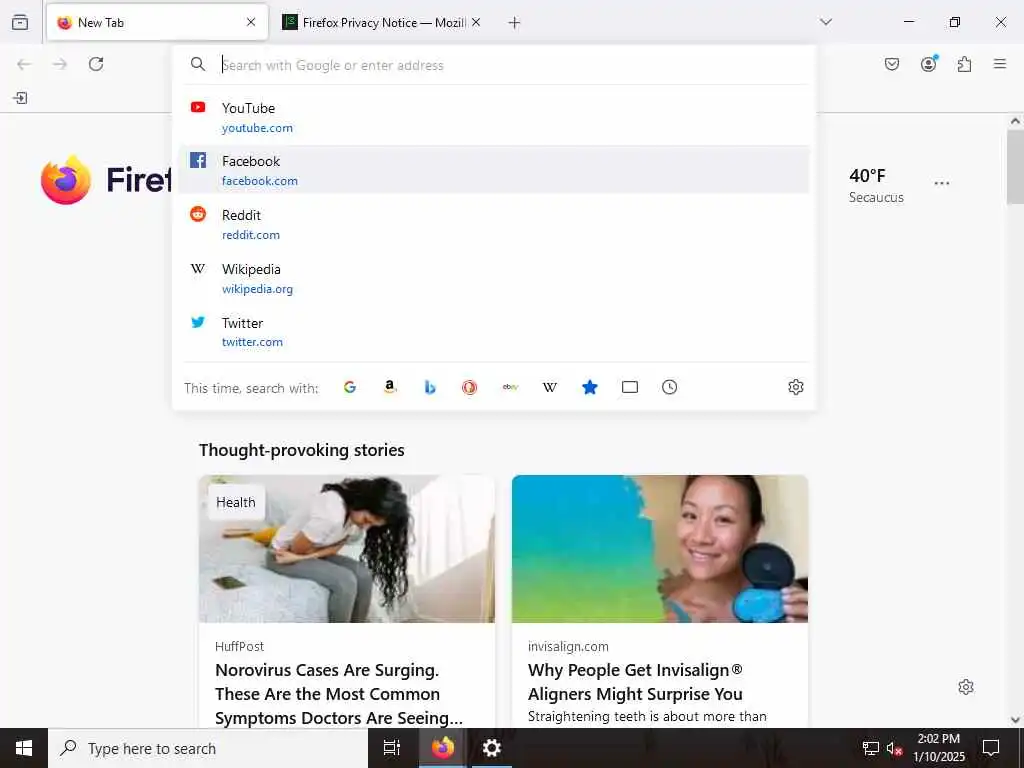Image resolution: width=1024 pixels, height=768 pixels.
Task: Click the import bookmarks toolbar icon
Action: [20, 98]
